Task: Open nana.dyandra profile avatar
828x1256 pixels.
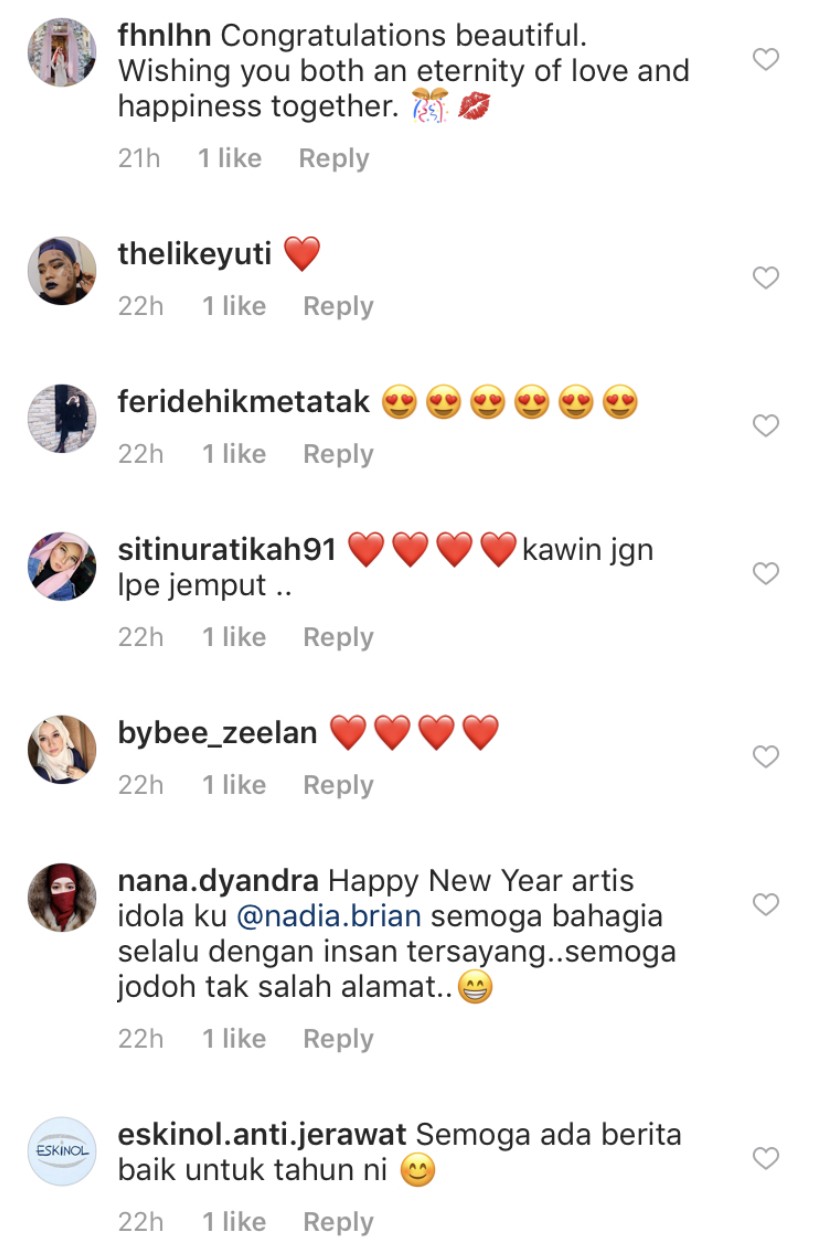Action: [x=62, y=897]
